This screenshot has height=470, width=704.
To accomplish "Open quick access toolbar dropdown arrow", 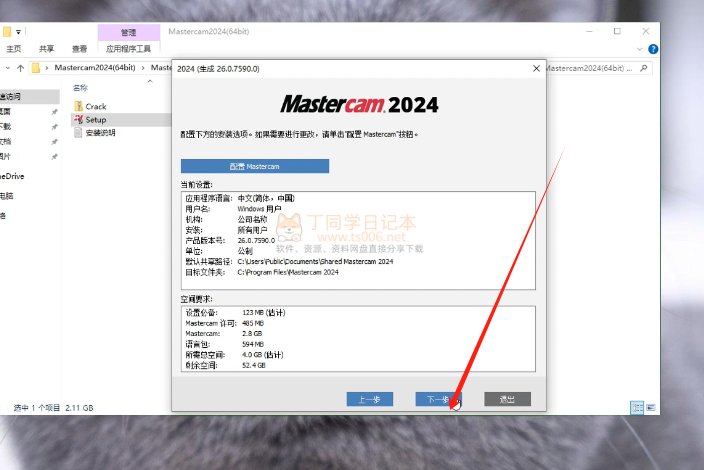I will tap(18, 32).
